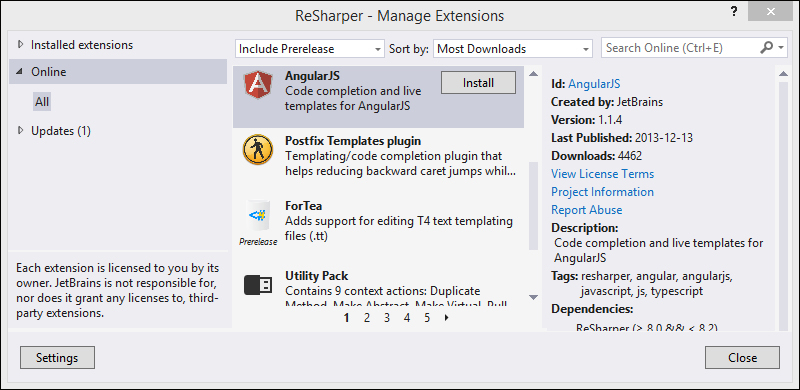The height and width of the screenshot is (390, 800).
Task: Click the Prerelease label under ForTea
Action: 258,242
